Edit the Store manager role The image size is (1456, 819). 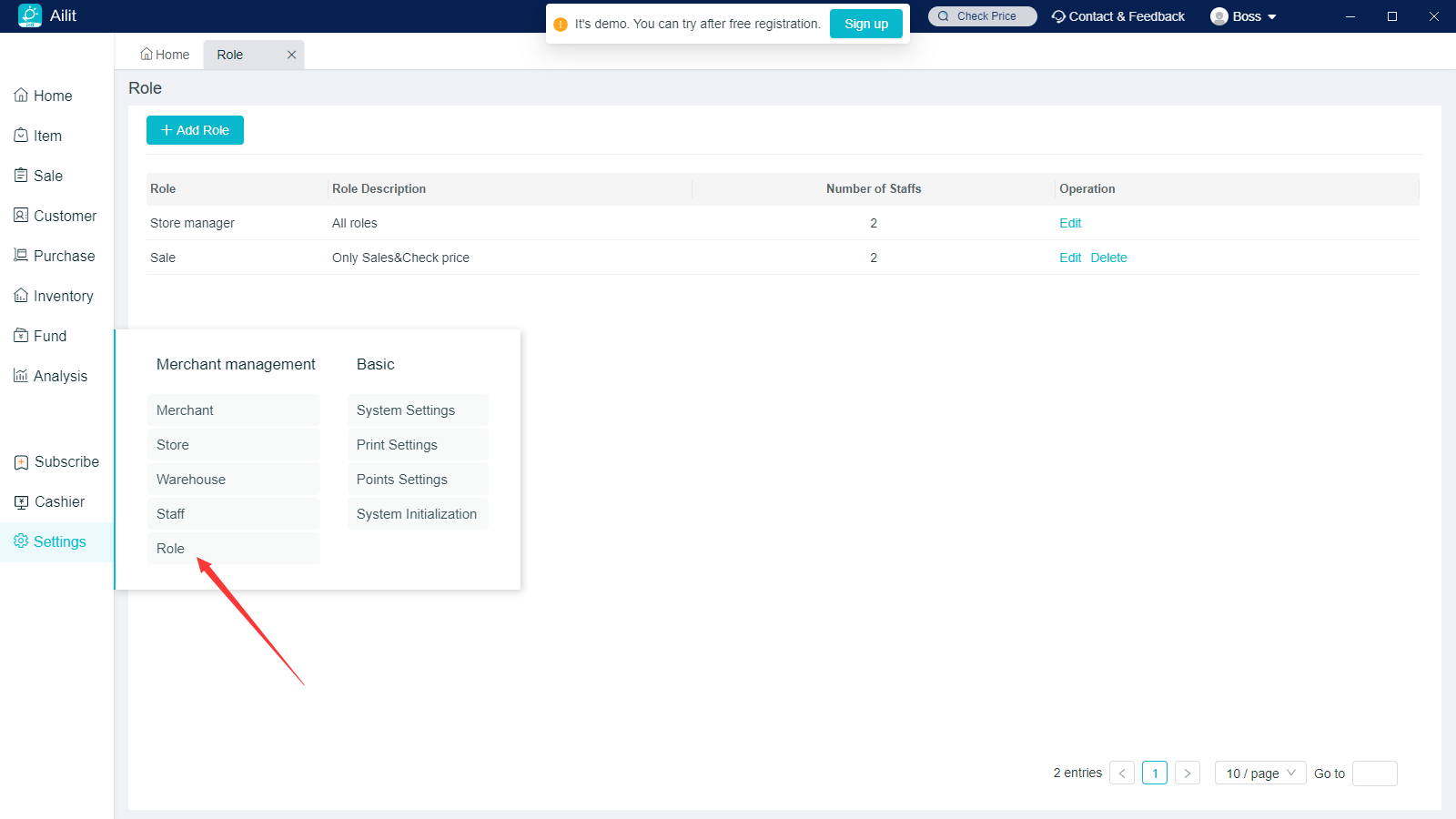click(x=1070, y=223)
